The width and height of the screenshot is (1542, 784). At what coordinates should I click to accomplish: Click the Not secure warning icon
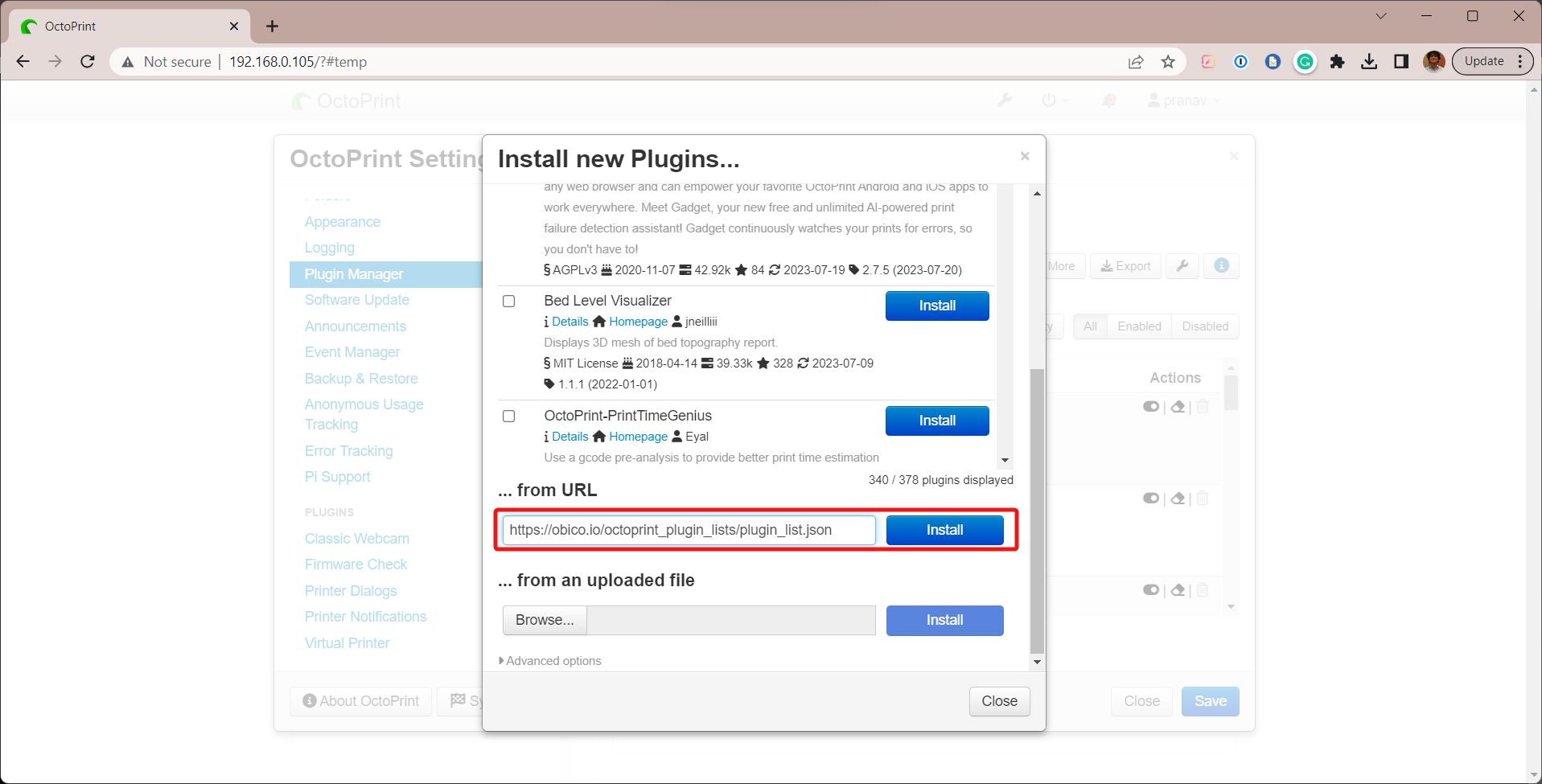(x=128, y=62)
